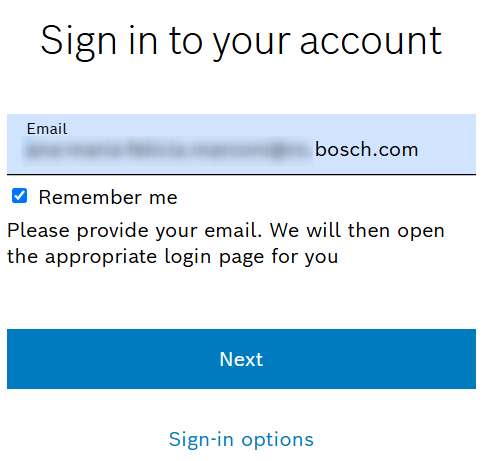Select the Sign in to your account heading
This screenshot has width=489, height=461.
[241, 42]
